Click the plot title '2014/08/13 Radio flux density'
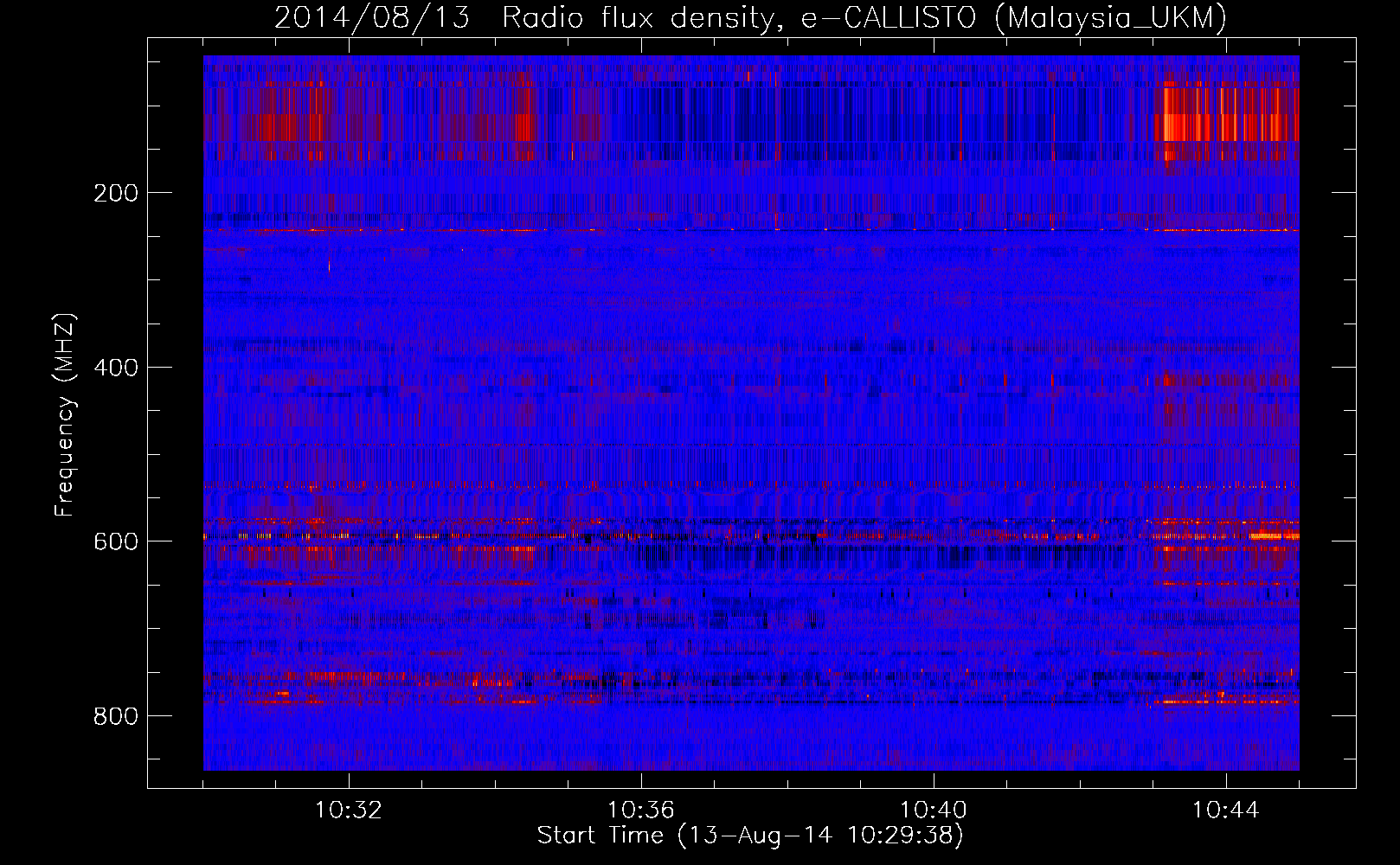The height and width of the screenshot is (865, 1400). pos(750,17)
